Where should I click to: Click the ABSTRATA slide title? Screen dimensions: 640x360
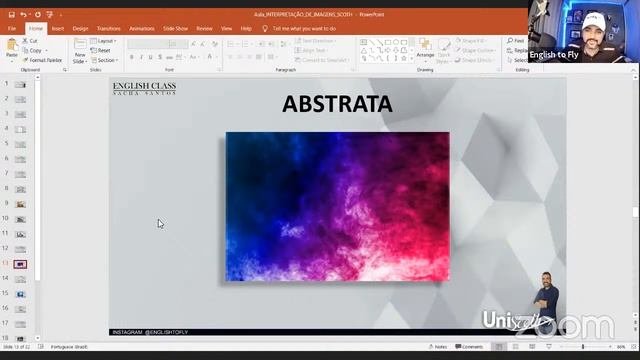pyautogui.click(x=337, y=104)
